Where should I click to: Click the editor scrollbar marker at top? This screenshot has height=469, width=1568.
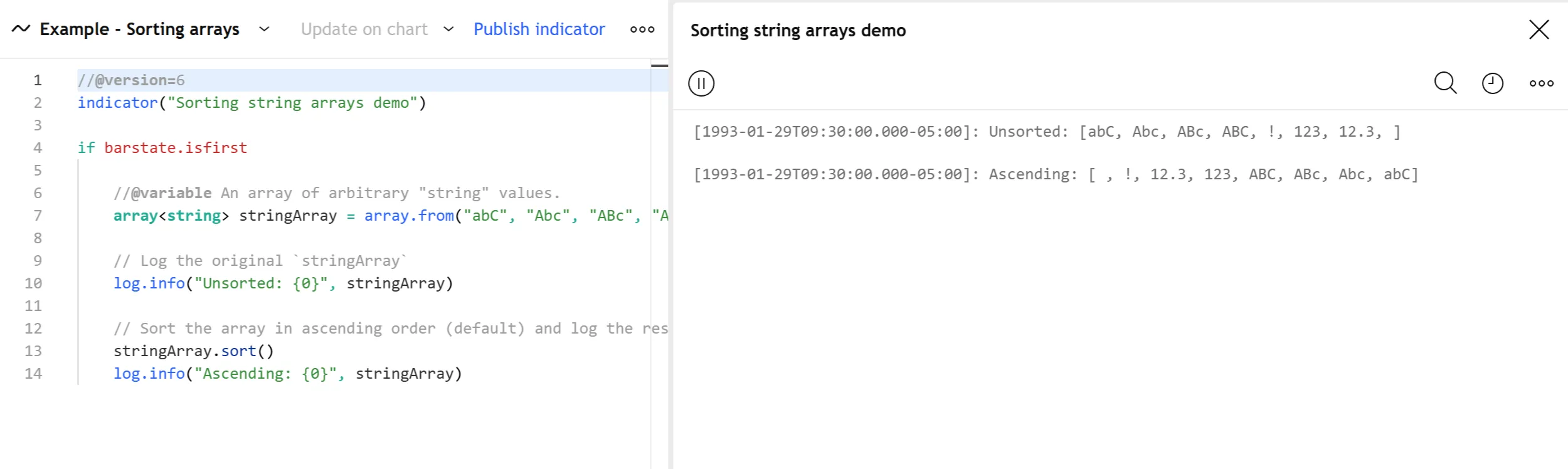[659, 65]
